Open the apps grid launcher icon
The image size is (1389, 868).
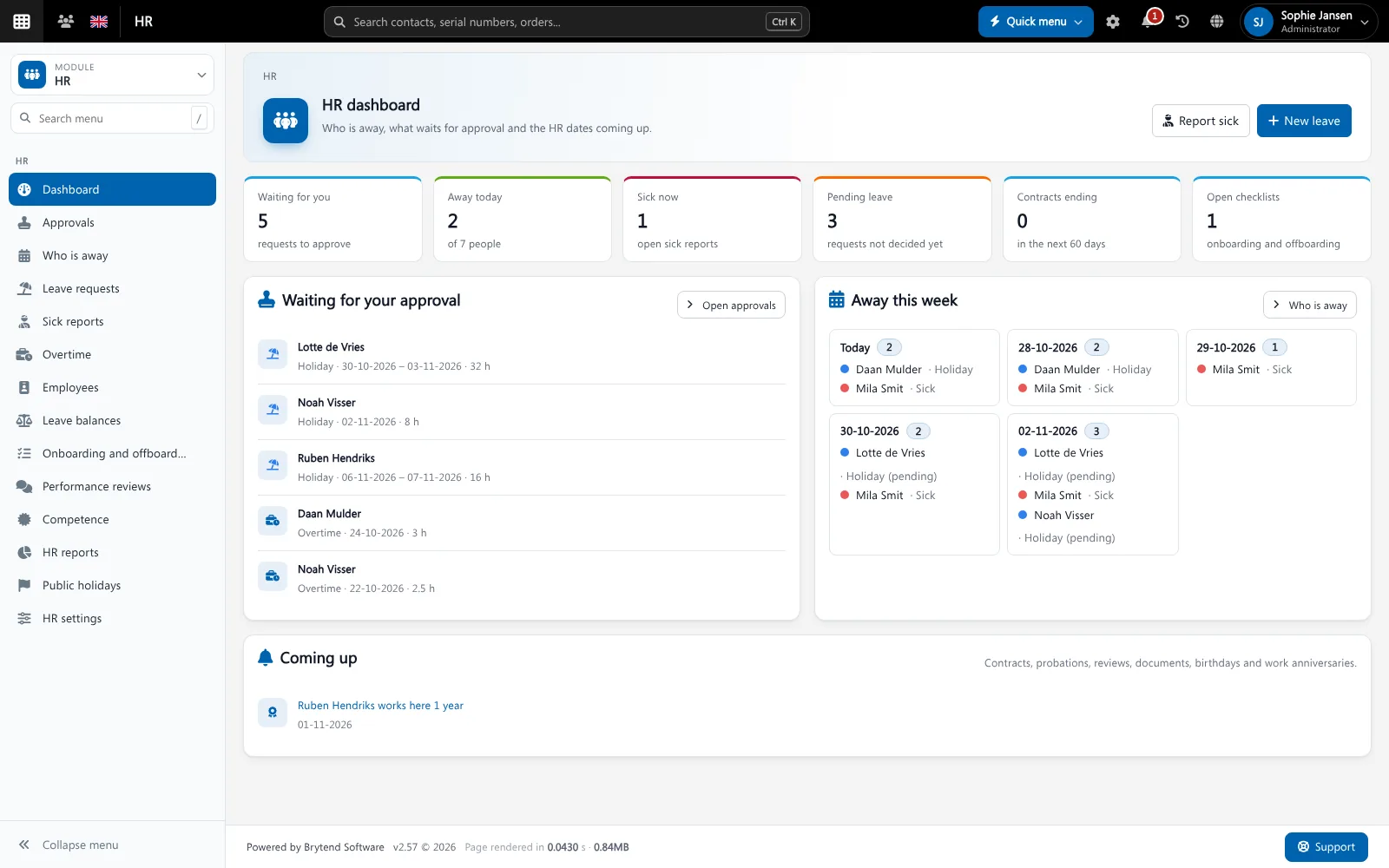[22, 22]
